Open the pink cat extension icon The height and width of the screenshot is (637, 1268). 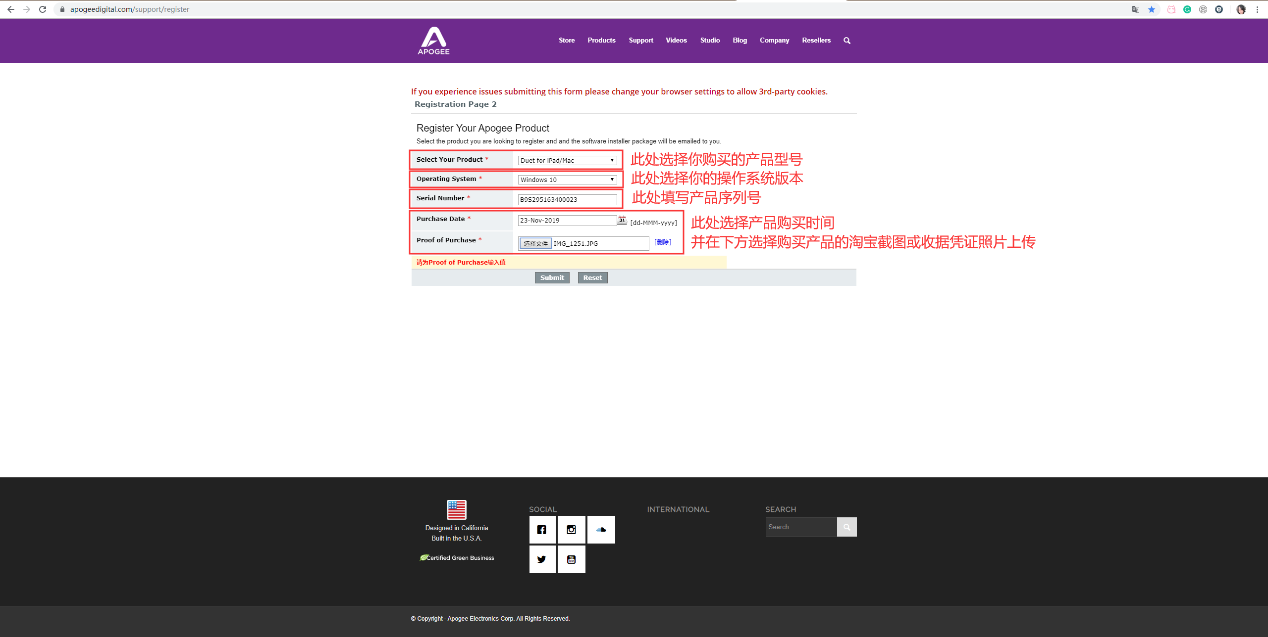(1172, 9)
